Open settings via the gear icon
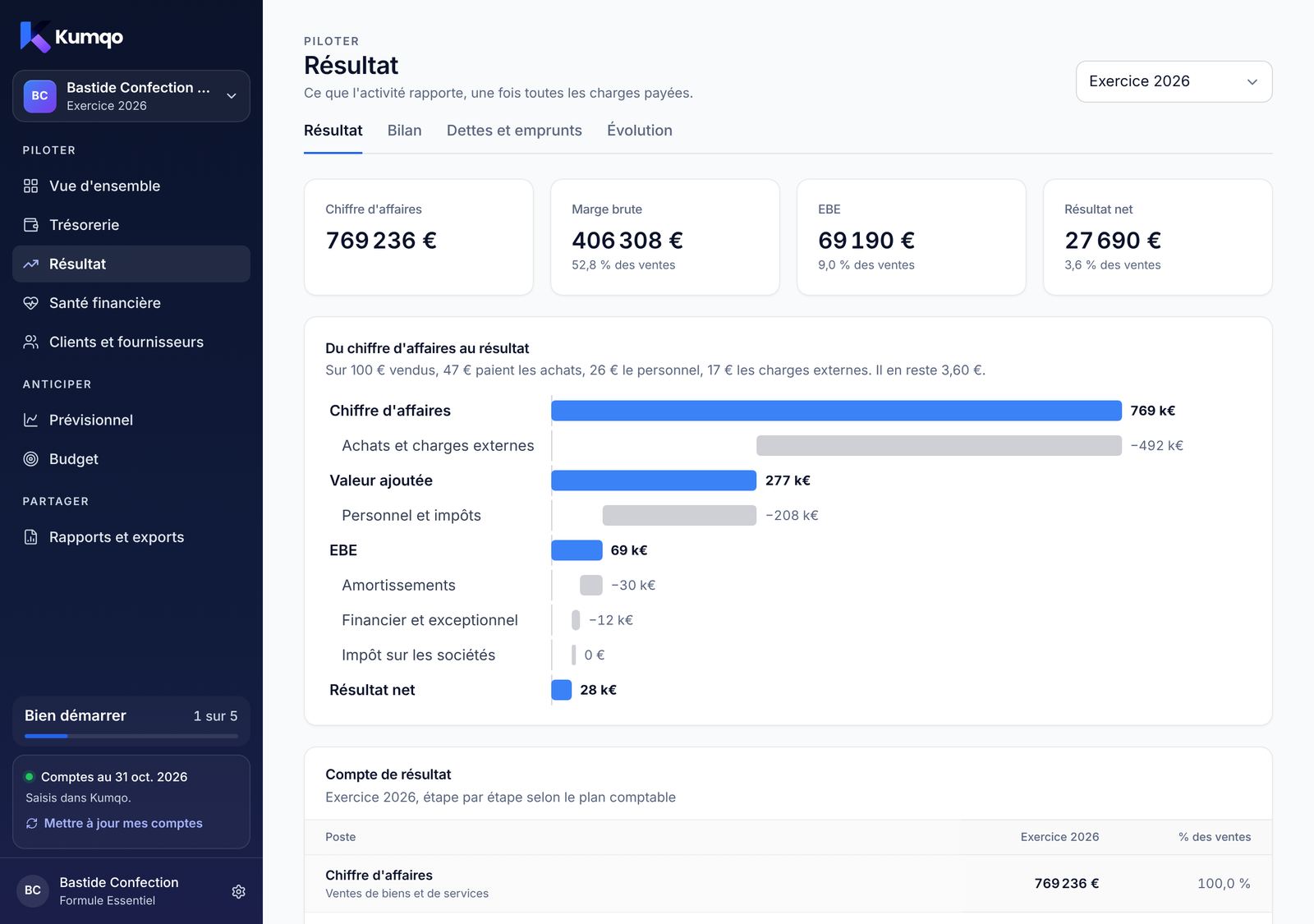Viewport: 1314px width, 924px height. point(238,891)
